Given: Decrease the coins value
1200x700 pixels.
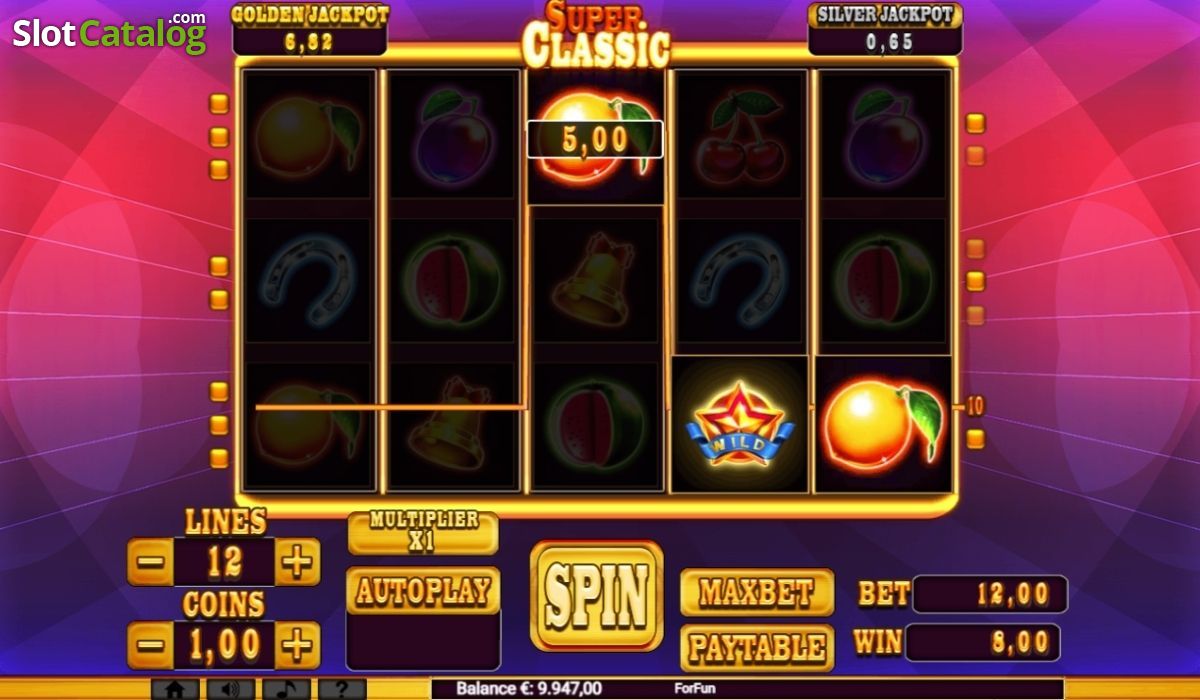Looking at the screenshot, I should [x=151, y=645].
